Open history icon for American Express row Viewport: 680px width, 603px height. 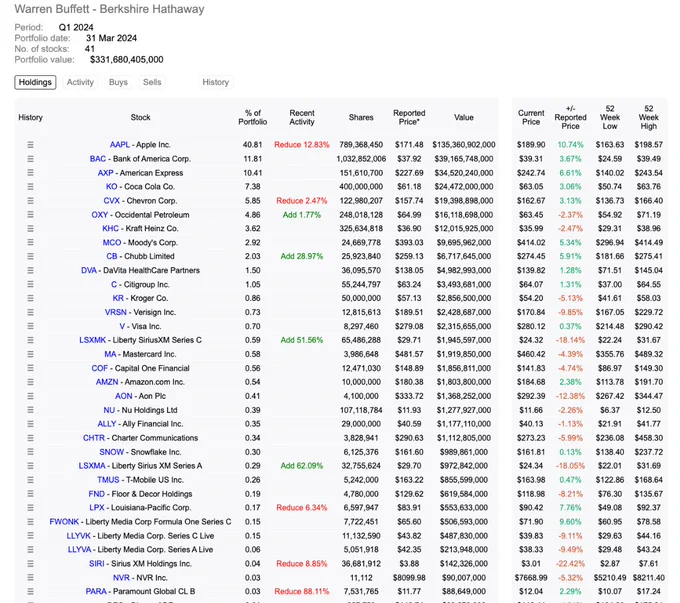30,173
